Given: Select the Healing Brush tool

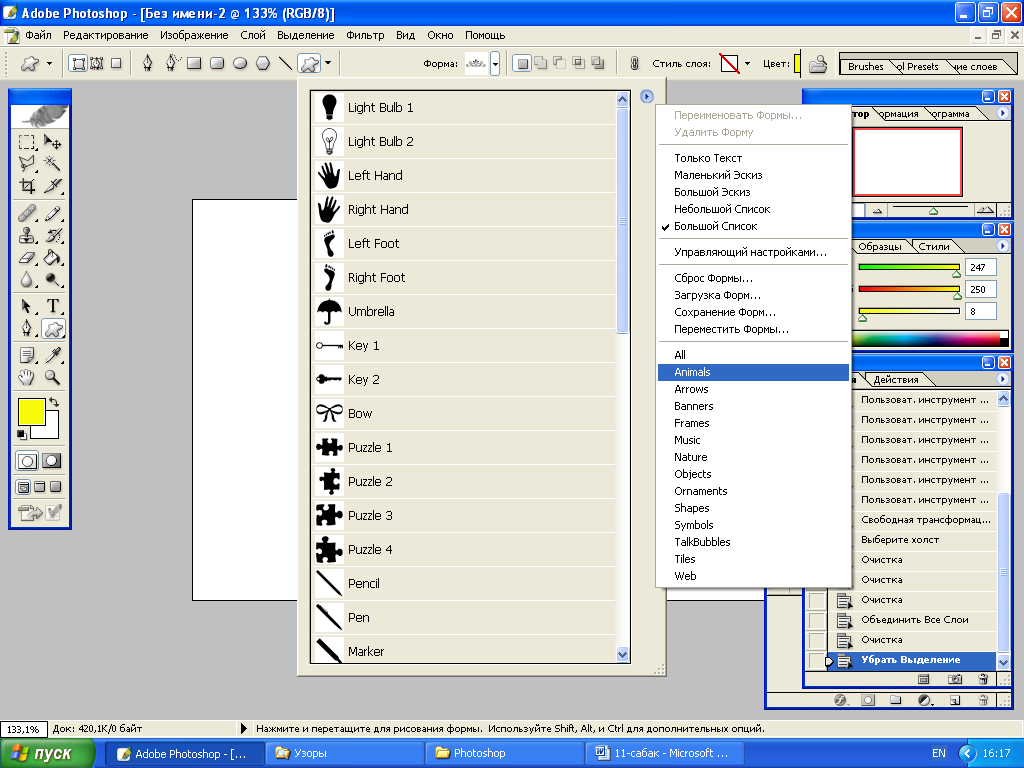Looking at the screenshot, I should pos(27,213).
